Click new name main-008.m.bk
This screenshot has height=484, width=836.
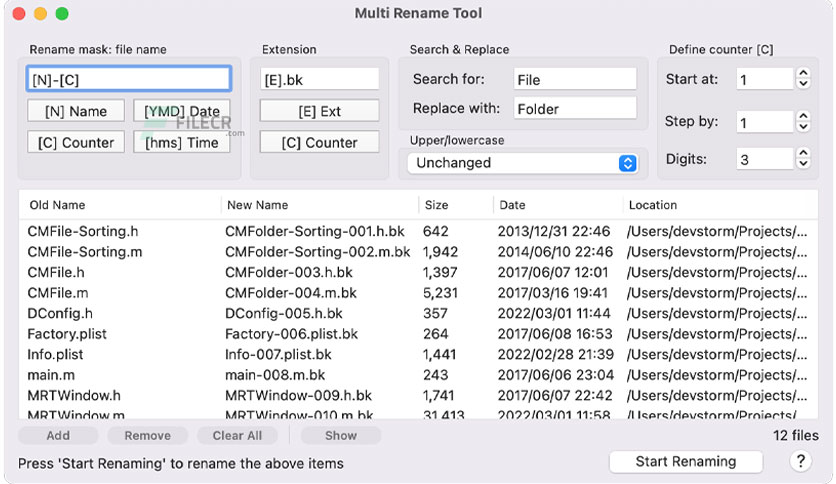[x=275, y=375]
